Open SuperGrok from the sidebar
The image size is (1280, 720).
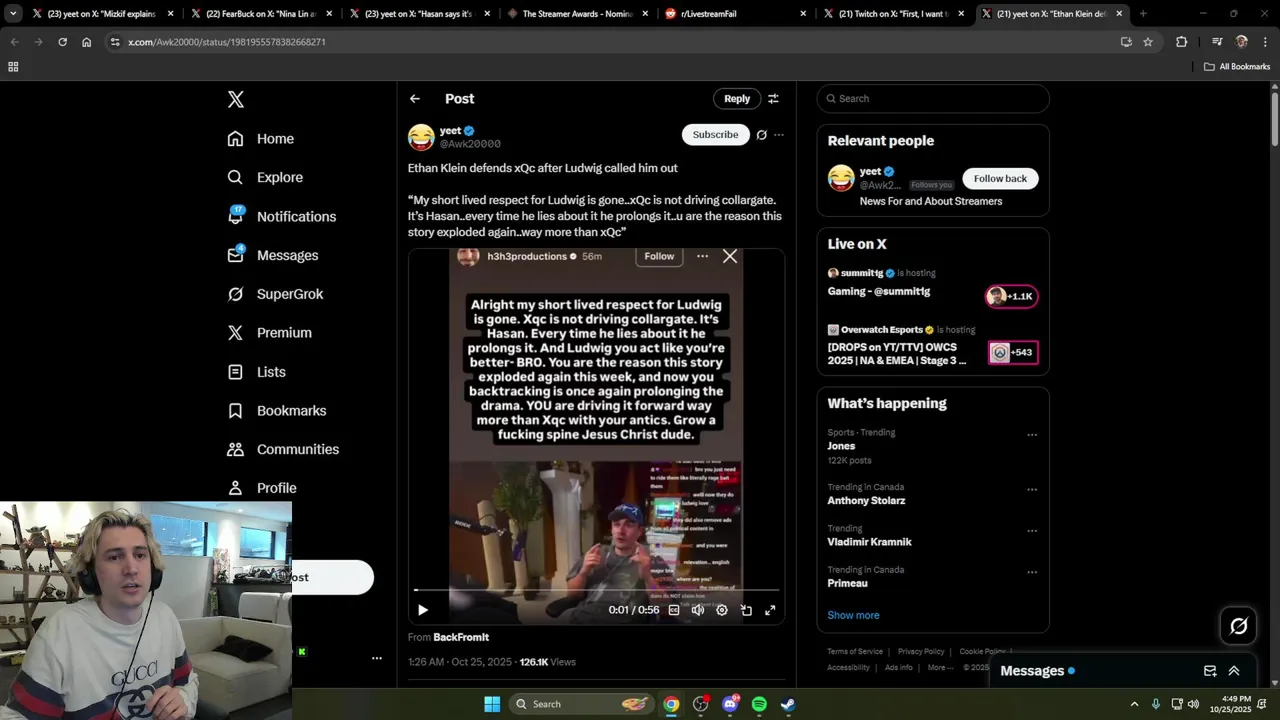(275, 294)
